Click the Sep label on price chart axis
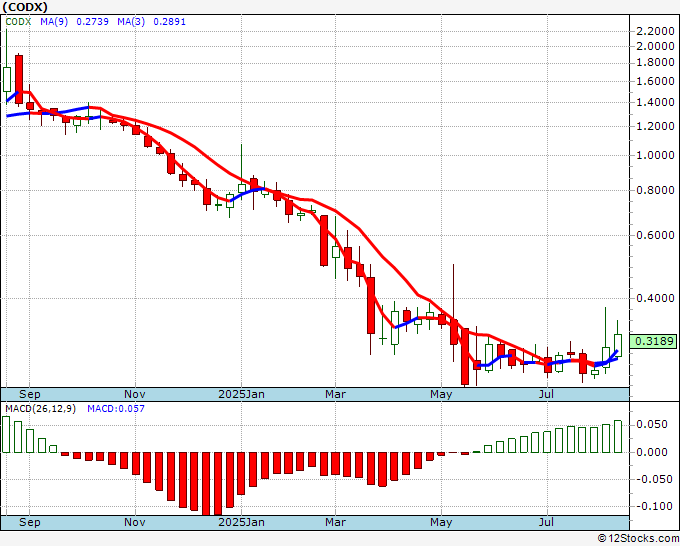Viewport: 680px width, 546px height. click(29, 394)
